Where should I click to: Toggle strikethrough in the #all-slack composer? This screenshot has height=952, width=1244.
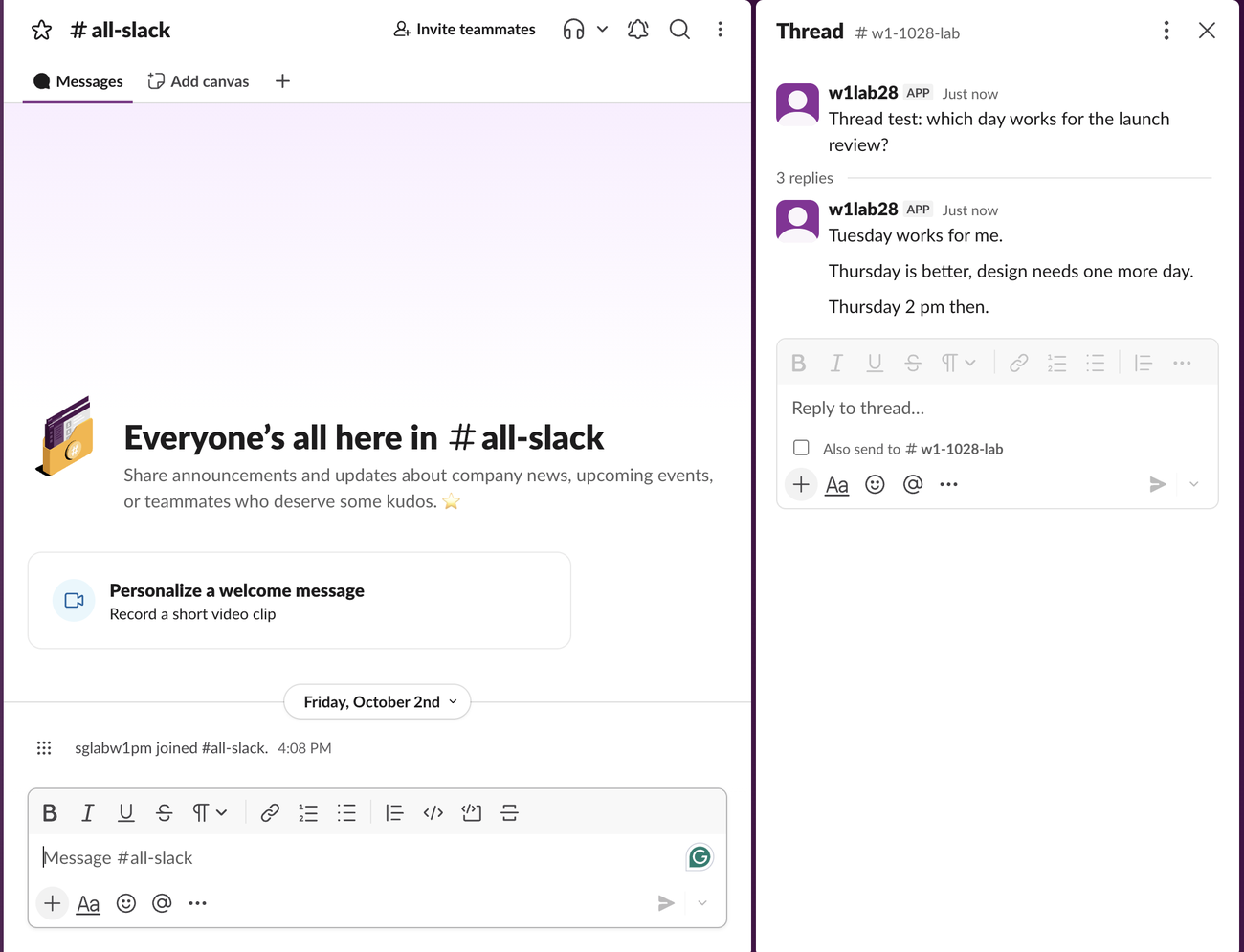pos(164,812)
